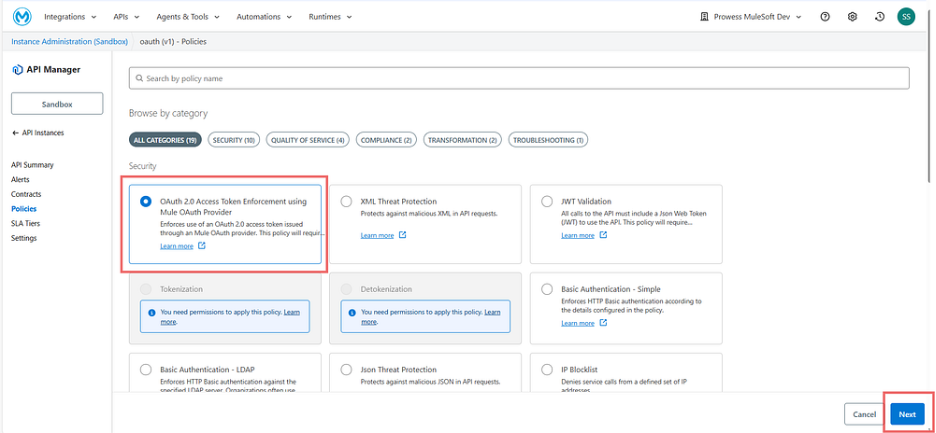The height and width of the screenshot is (433, 936).
Task: Select the XML Threat Protection radio button
Action: [x=346, y=202]
